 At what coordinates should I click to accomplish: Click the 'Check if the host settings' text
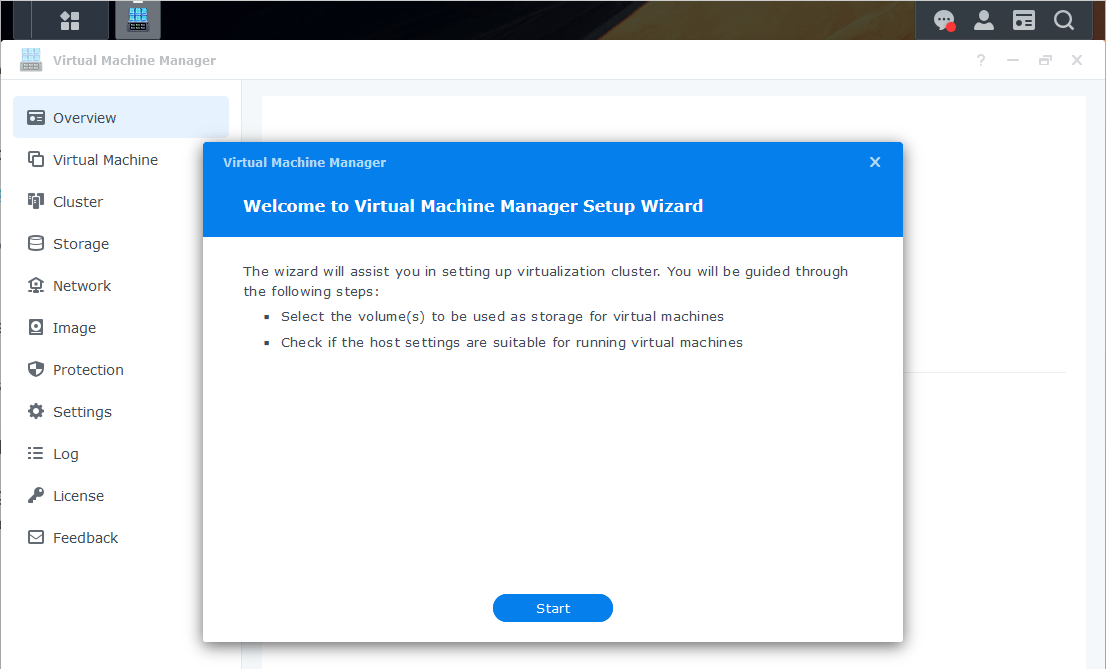[x=511, y=342]
